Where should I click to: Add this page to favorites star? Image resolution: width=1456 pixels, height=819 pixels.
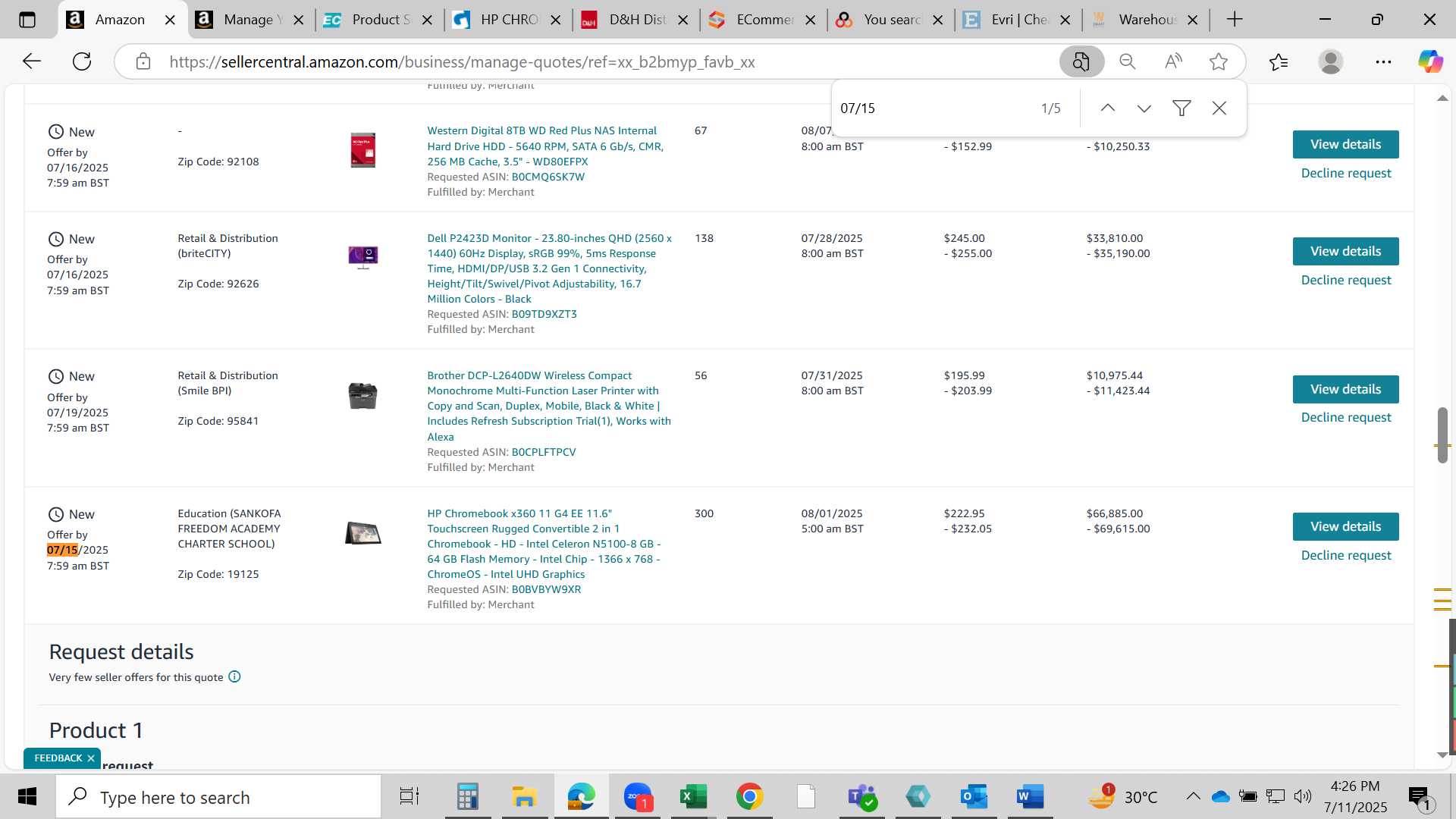(1219, 61)
